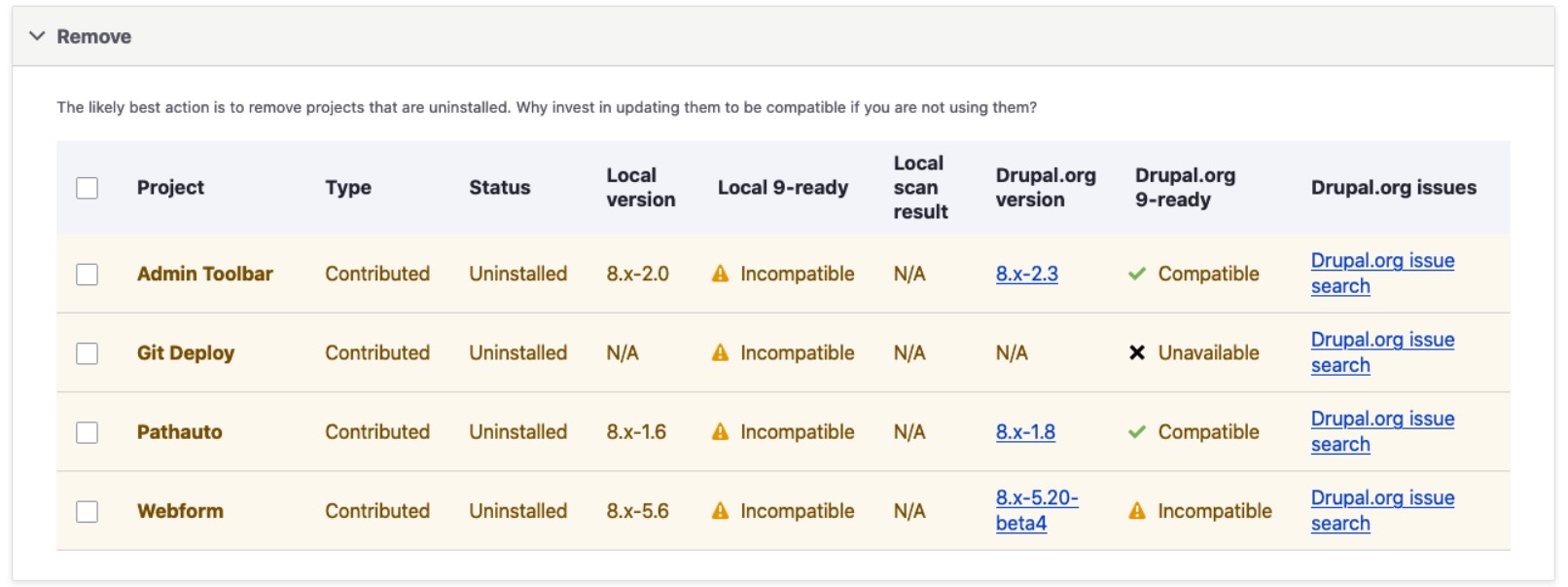The width and height of the screenshot is (1568, 587).
Task: Click the Drupal.org version column header
Action: click(1046, 187)
